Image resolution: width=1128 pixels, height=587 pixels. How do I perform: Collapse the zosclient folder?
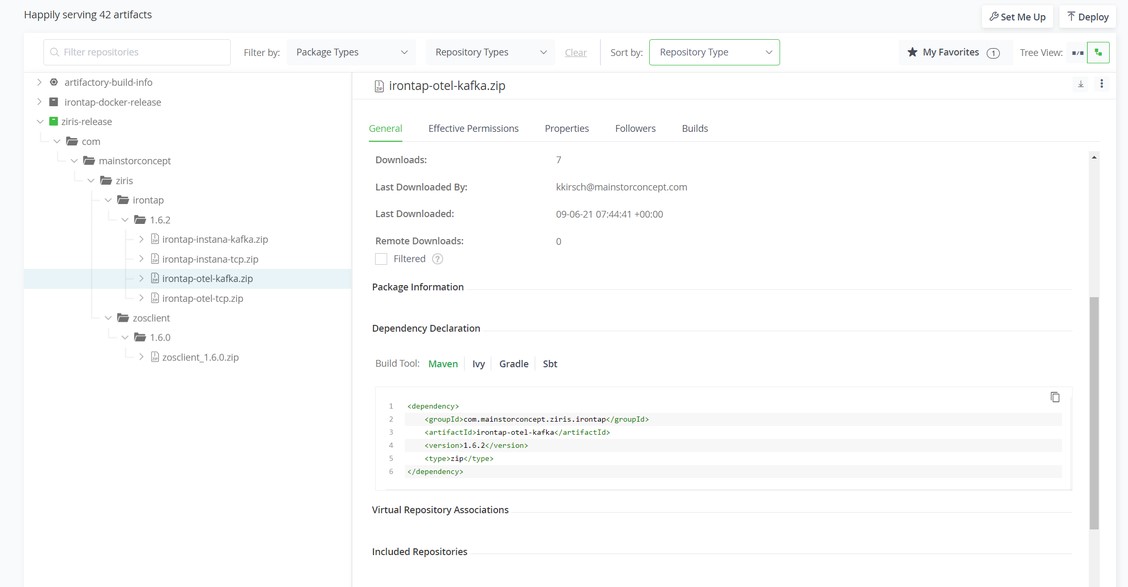[108, 318]
